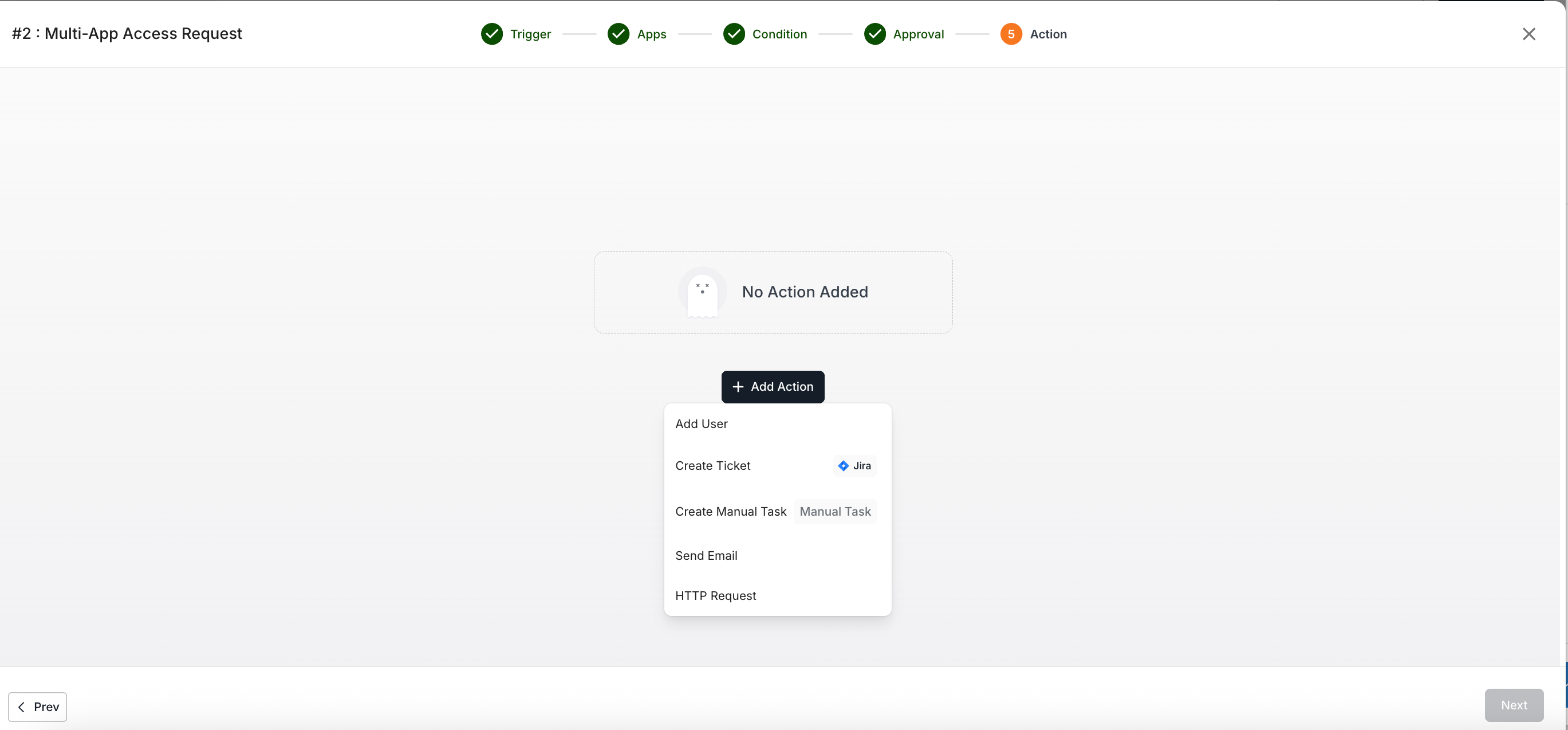Select the Send Email action
This screenshot has width=1568, height=730.
click(x=706, y=555)
